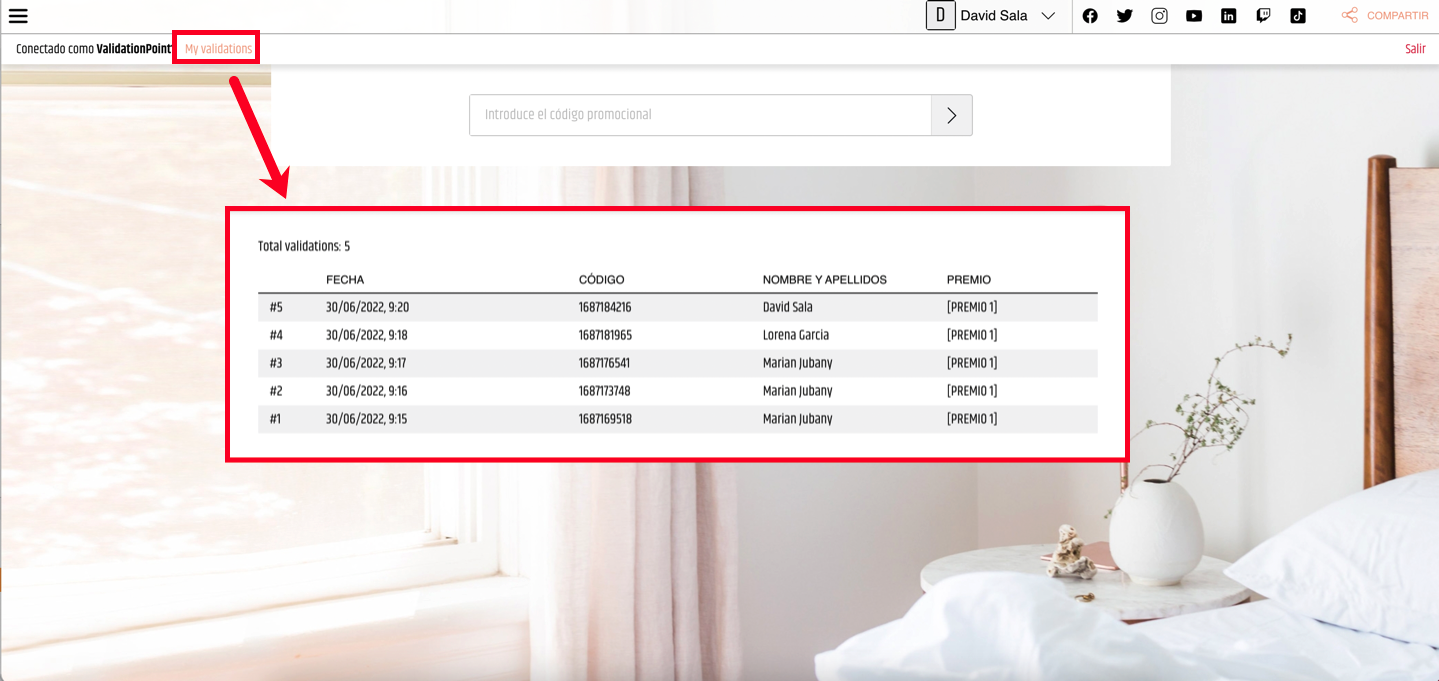
Task: Open the Facebook social link
Action: (1090, 16)
